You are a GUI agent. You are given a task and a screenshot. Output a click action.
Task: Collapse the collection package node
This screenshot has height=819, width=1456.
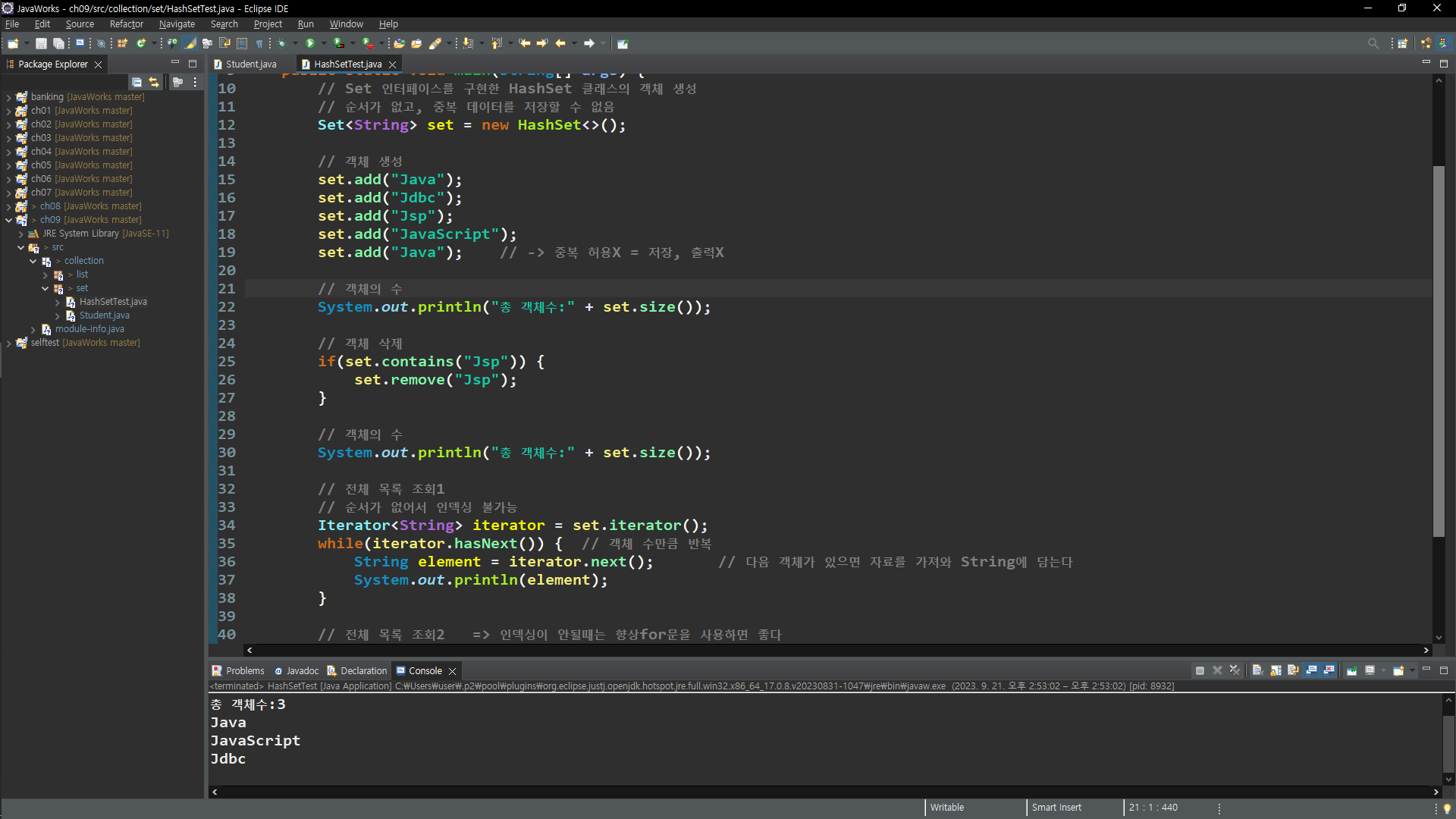[x=33, y=261]
